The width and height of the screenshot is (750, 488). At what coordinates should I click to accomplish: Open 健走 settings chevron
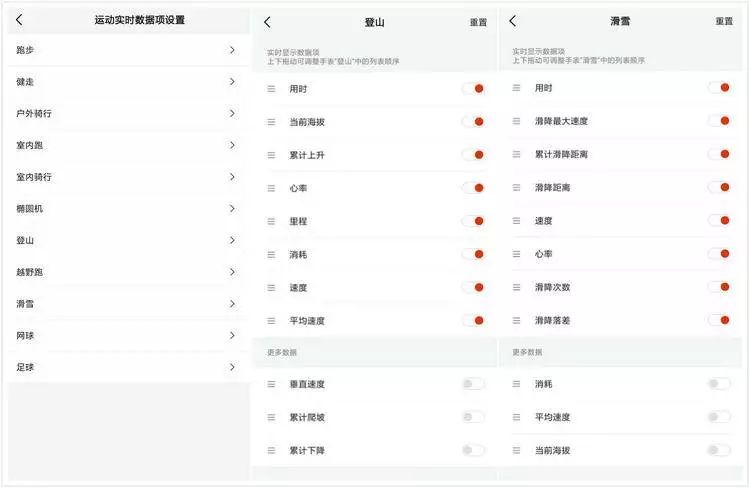click(232, 82)
